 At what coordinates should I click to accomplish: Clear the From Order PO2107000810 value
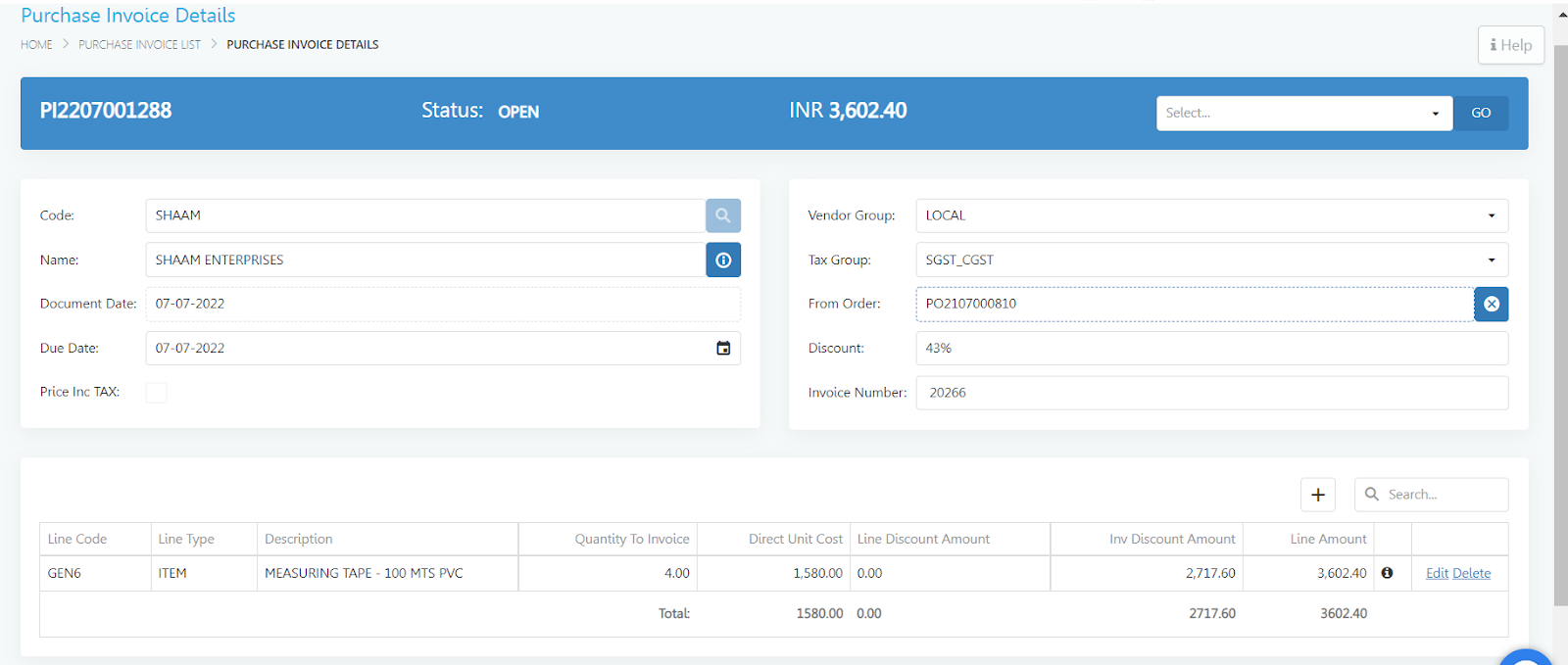pos(1491,304)
